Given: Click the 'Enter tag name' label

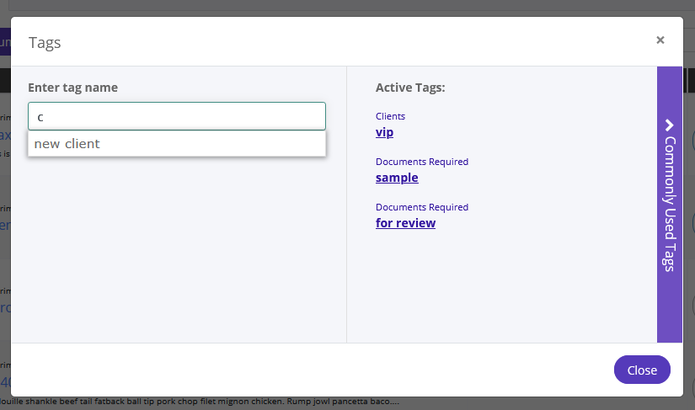Looking at the screenshot, I should pyautogui.click(x=73, y=88).
